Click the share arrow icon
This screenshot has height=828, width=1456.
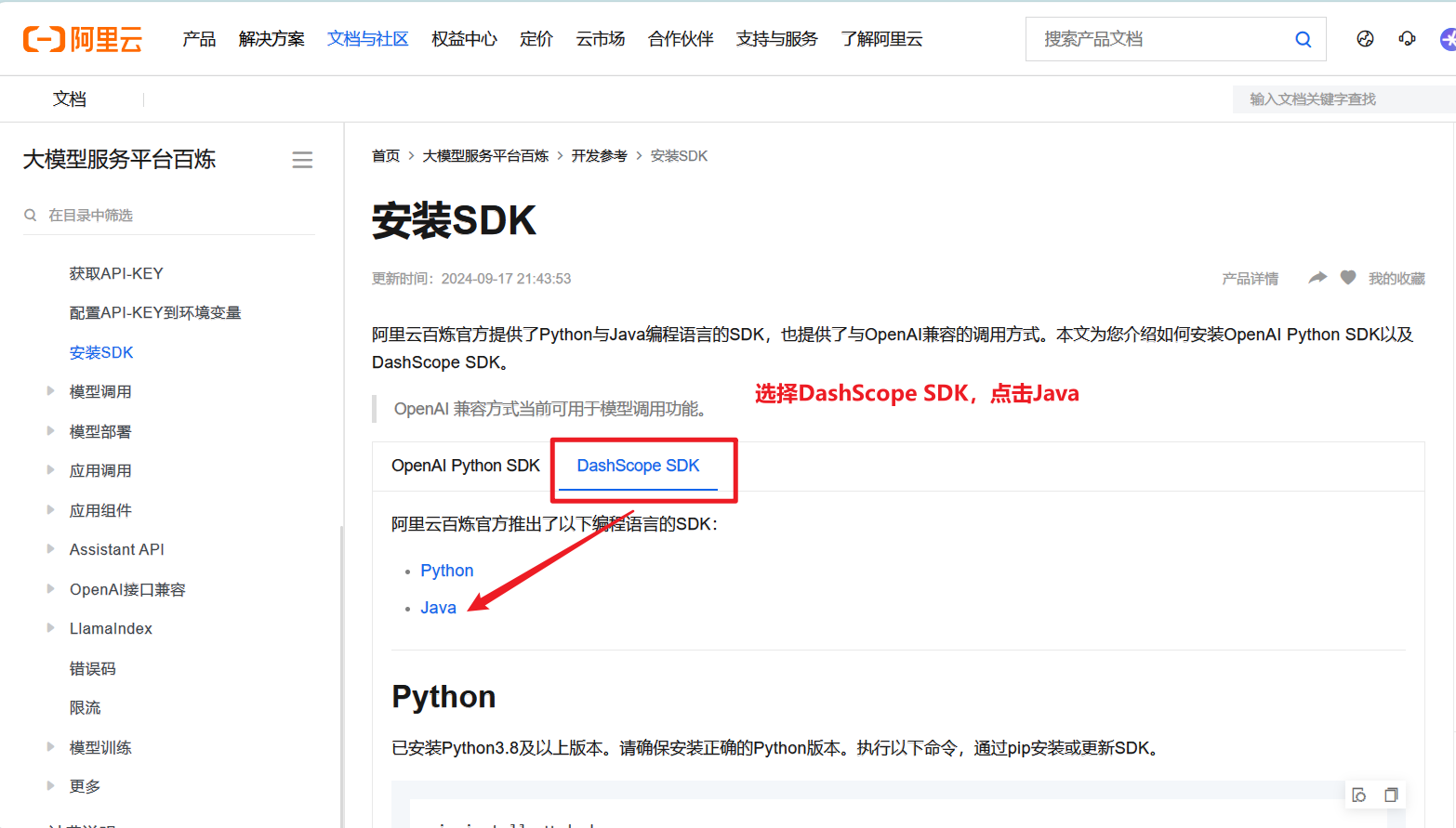pos(1317,278)
